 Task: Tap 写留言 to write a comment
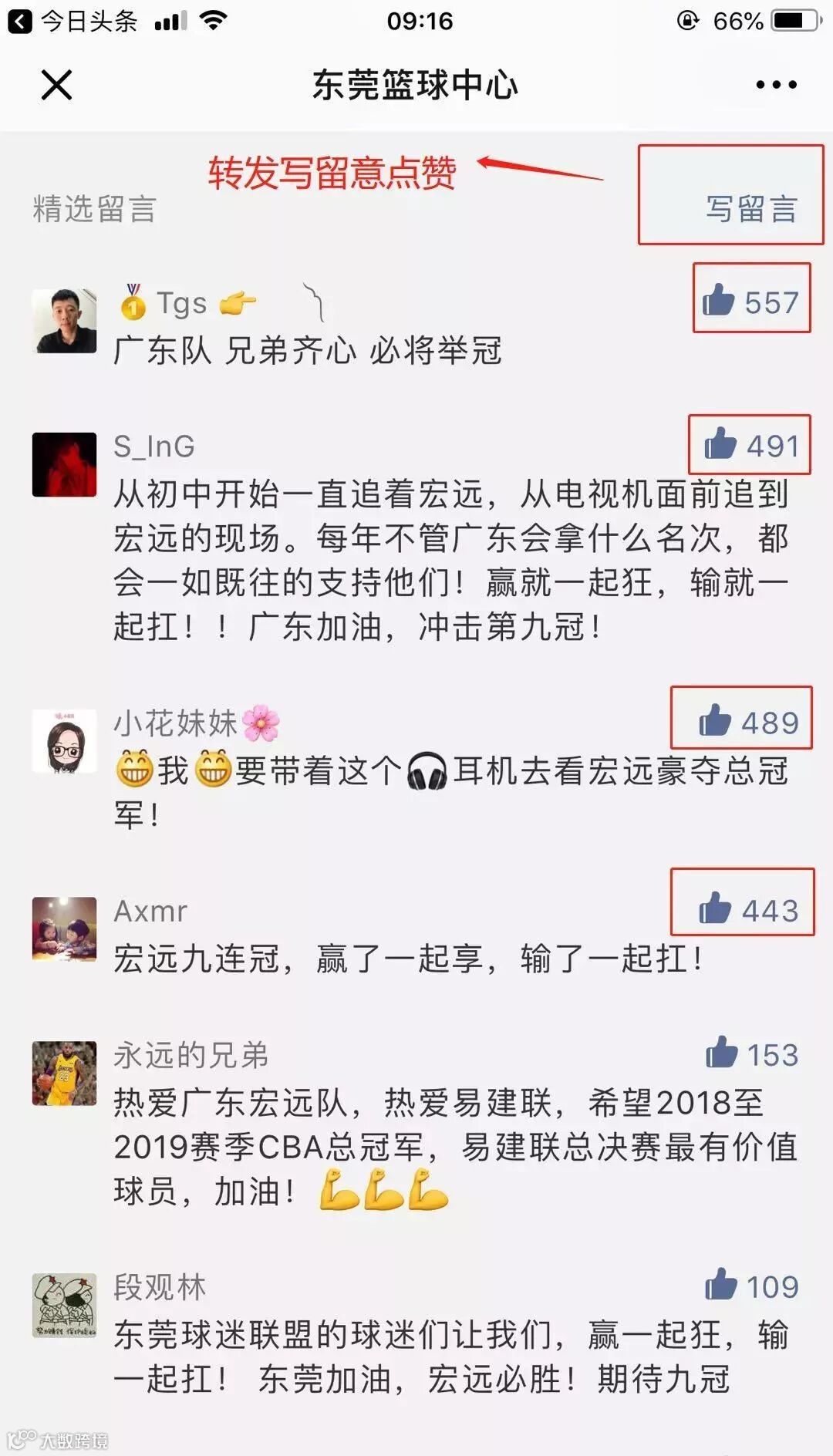pos(751,209)
